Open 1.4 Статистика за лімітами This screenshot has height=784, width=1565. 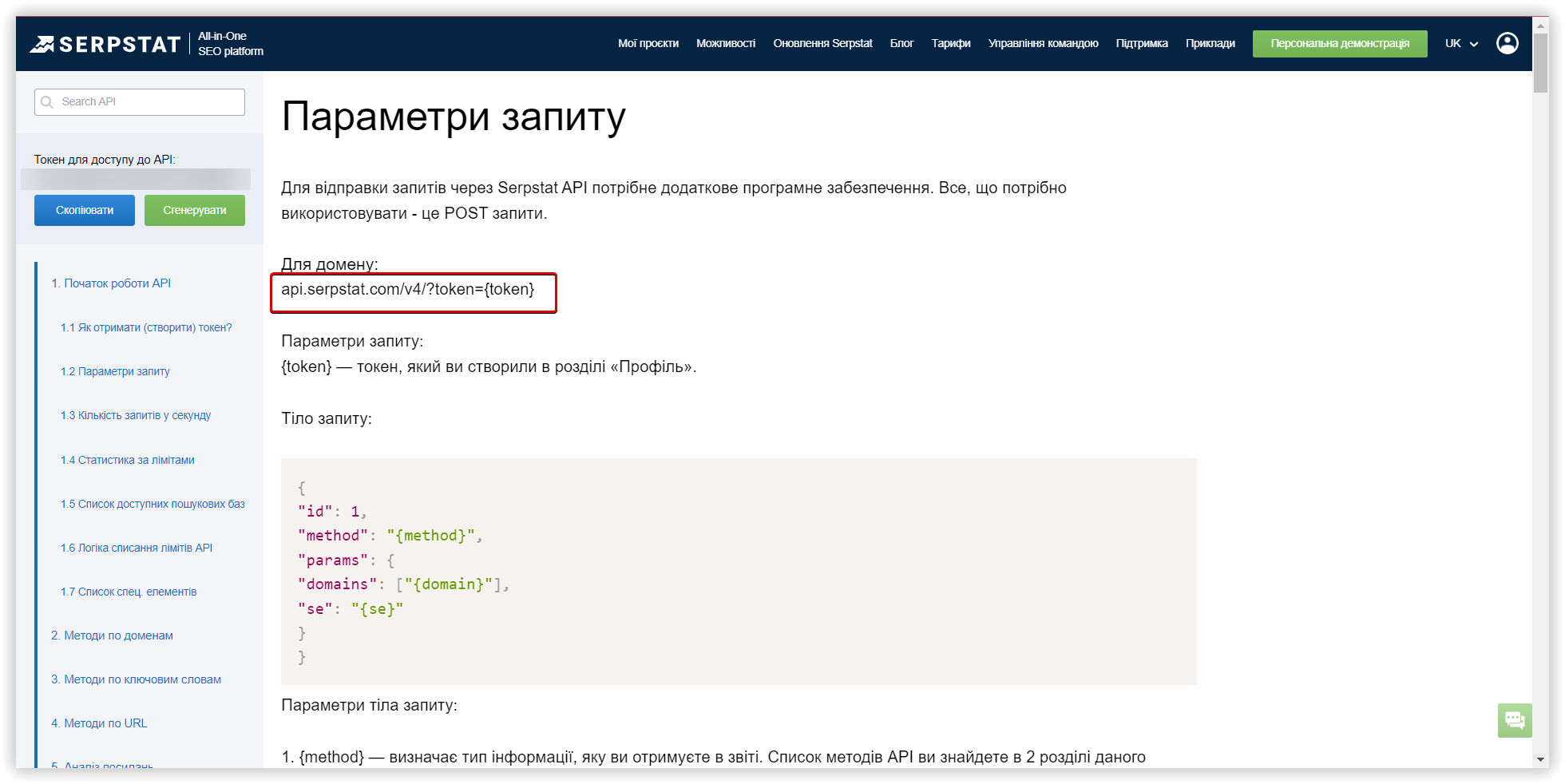[x=128, y=461]
